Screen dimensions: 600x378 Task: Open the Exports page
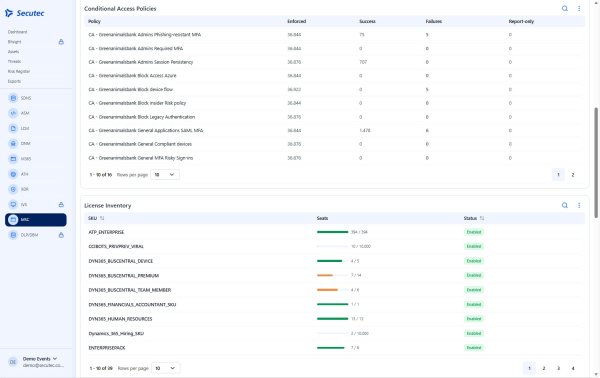pos(15,81)
